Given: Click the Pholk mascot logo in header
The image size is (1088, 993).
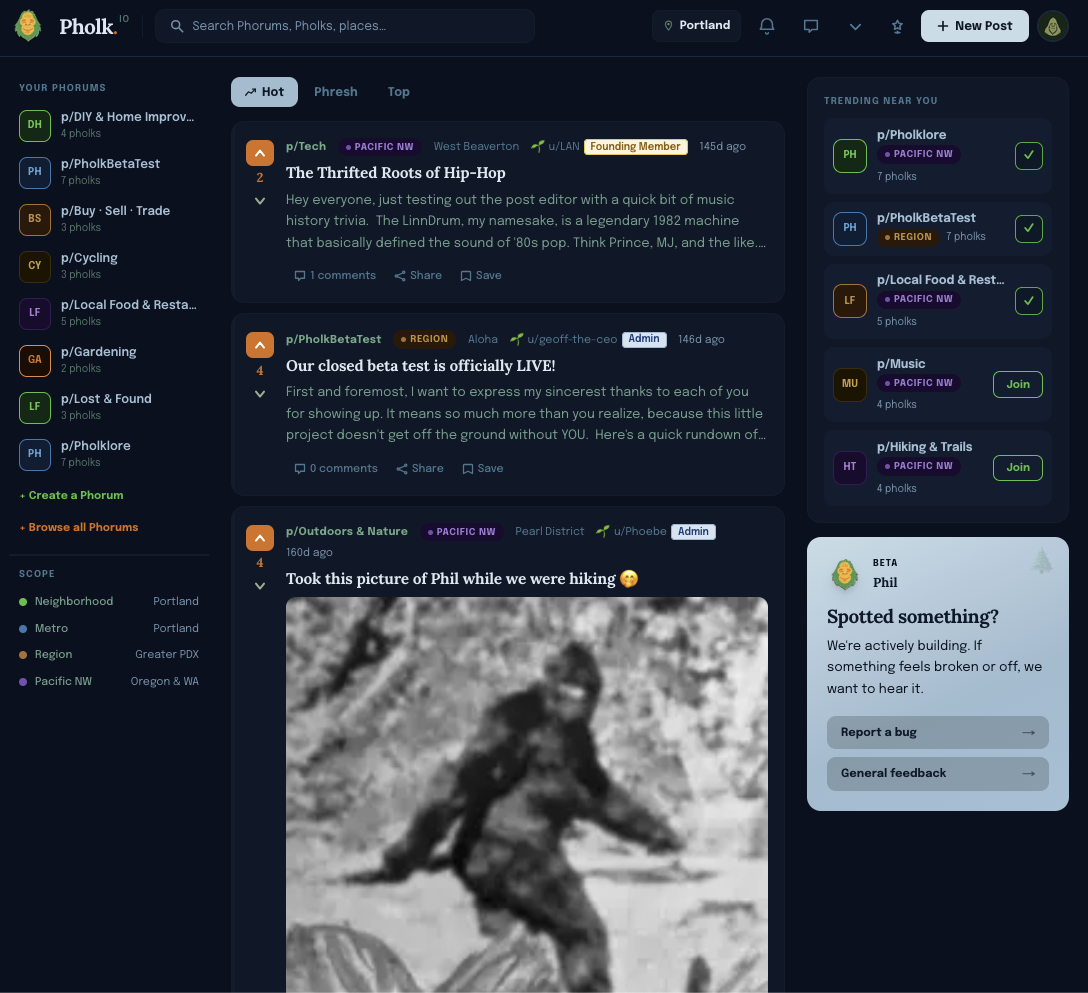Looking at the screenshot, I should pyautogui.click(x=28, y=26).
